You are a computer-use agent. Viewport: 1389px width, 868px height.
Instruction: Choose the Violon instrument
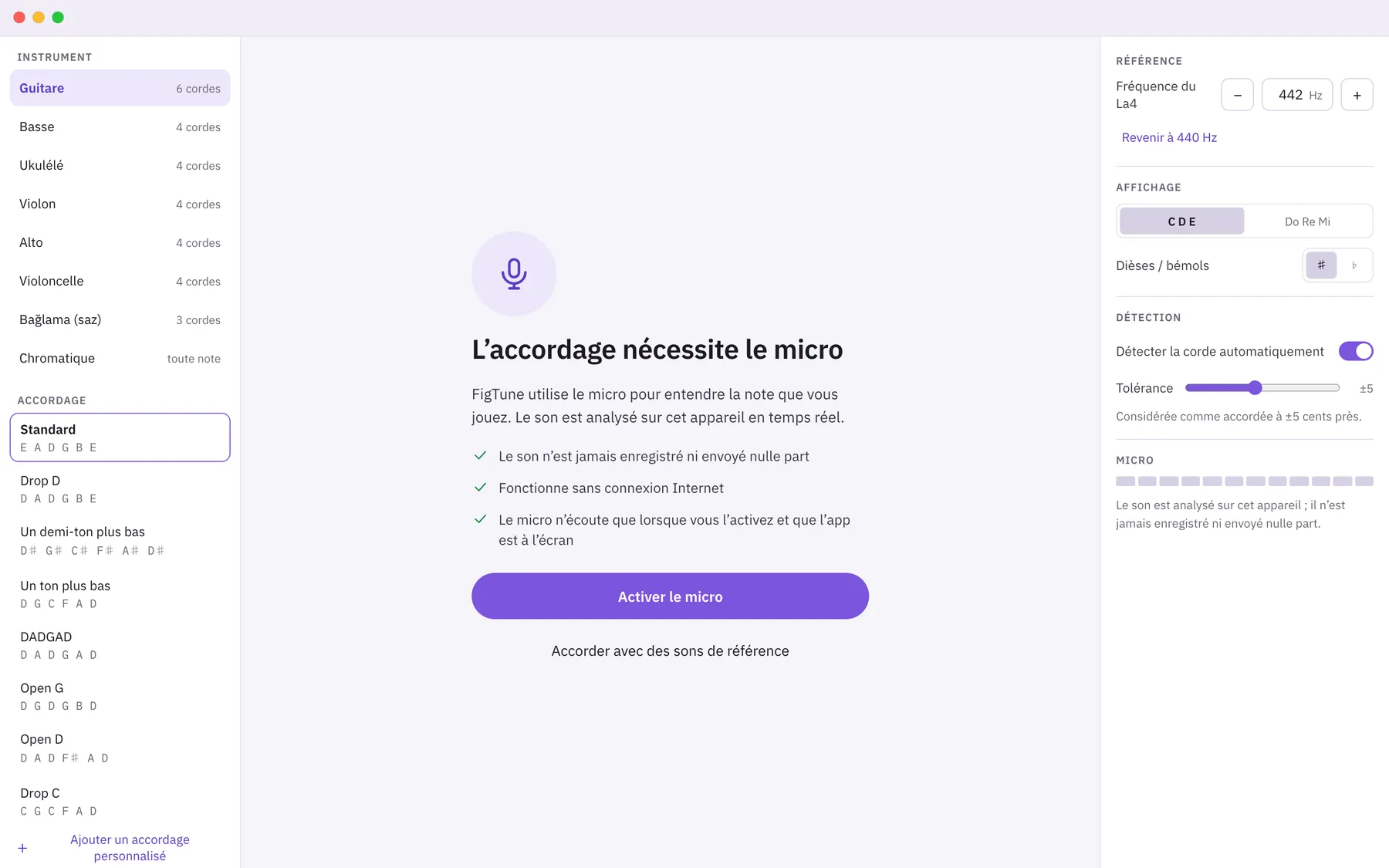pyautogui.click(x=120, y=204)
